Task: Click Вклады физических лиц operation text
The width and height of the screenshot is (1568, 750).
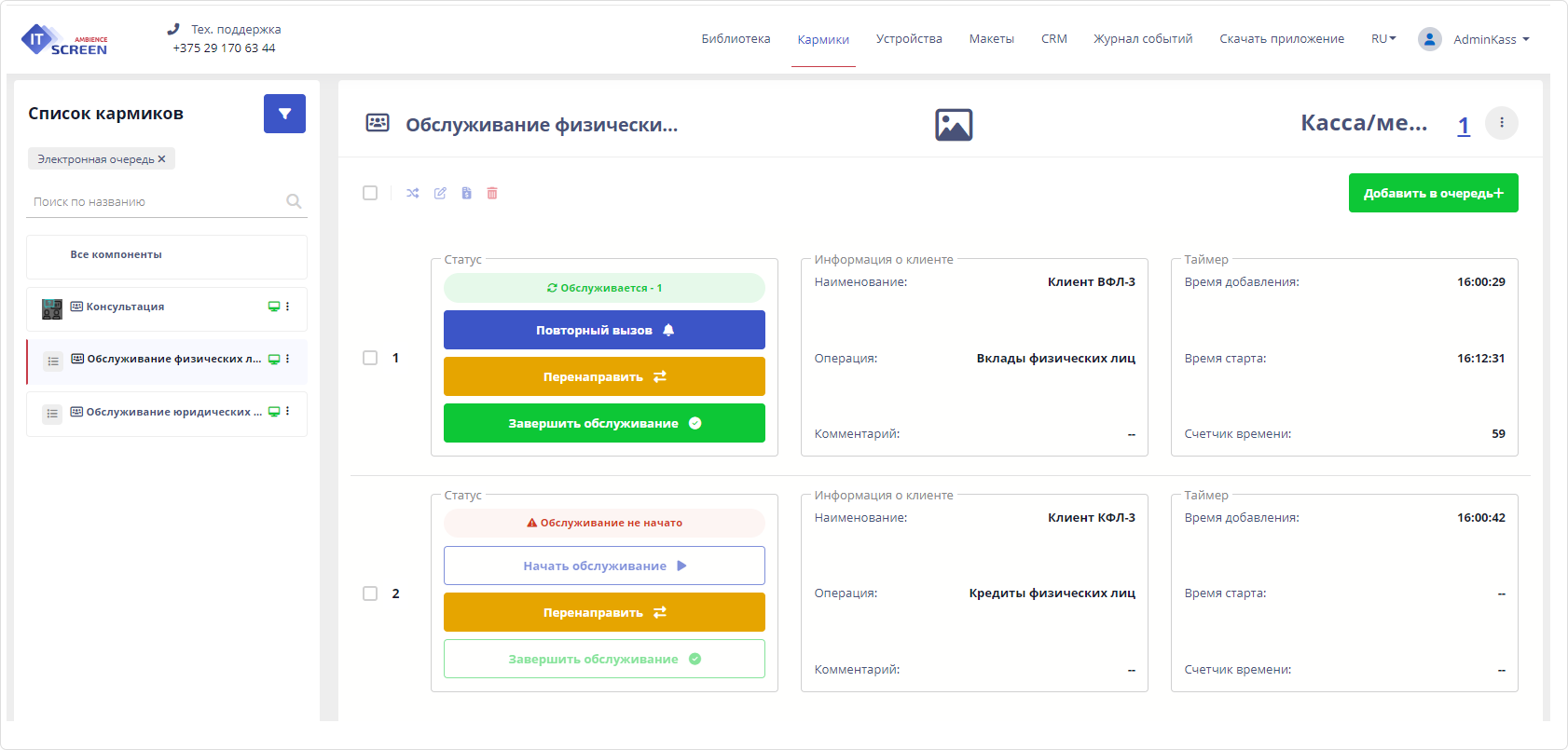Action: tap(1056, 359)
